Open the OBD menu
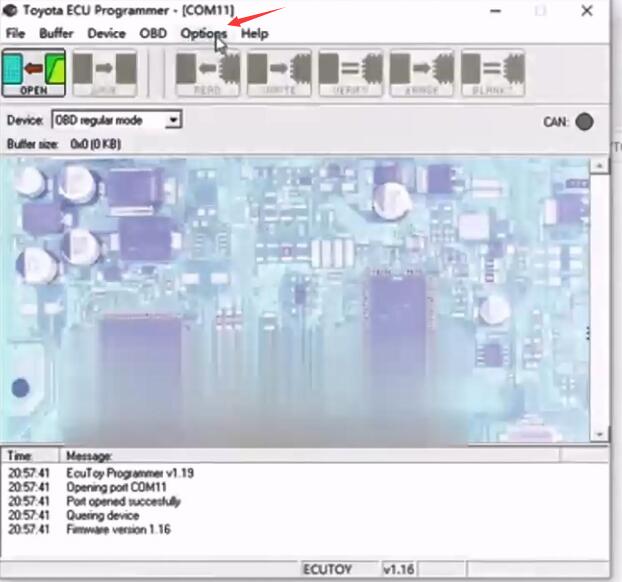622x582 pixels. tap(153, 33)
